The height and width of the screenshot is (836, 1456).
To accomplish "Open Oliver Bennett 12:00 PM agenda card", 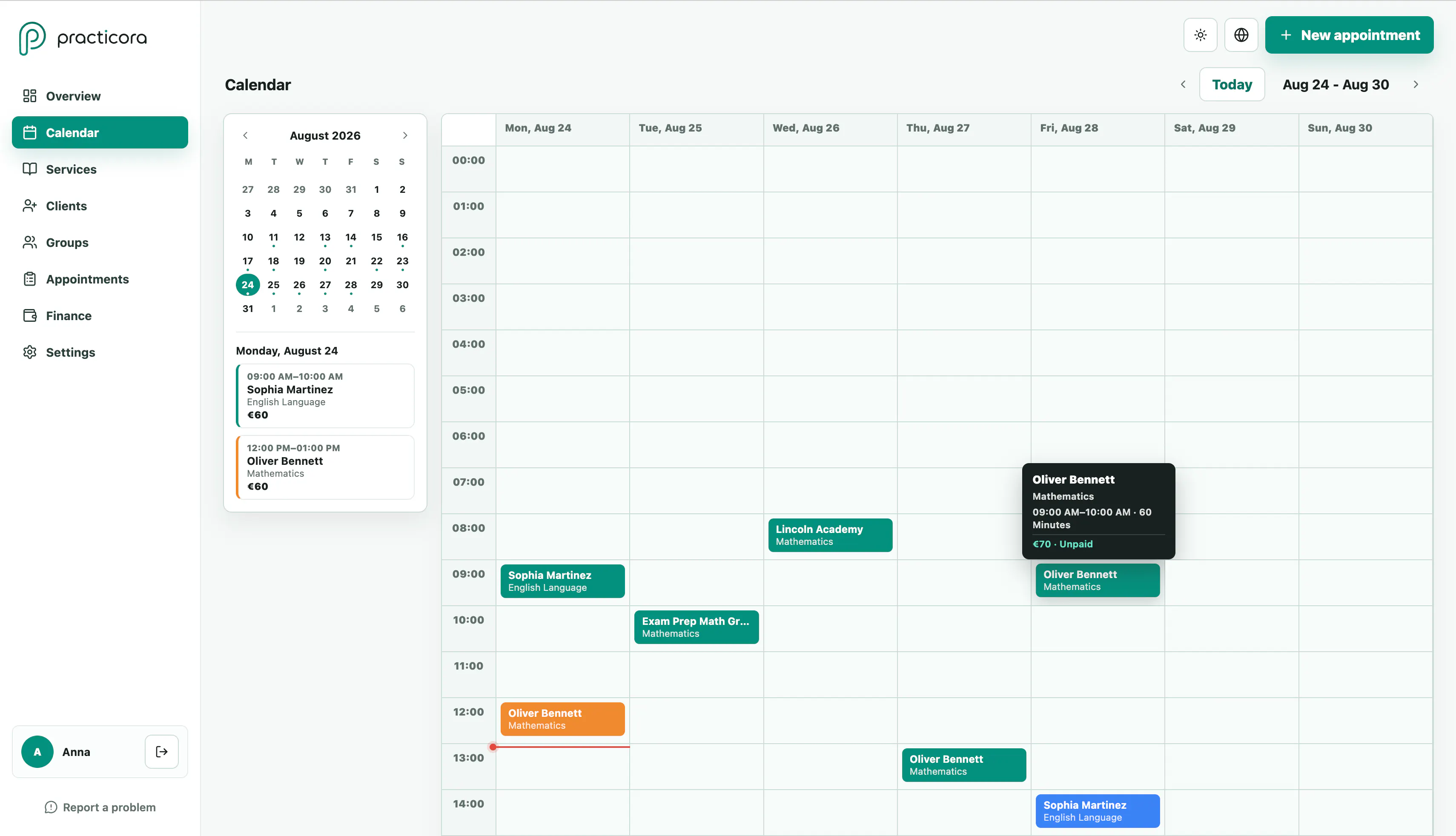I will tap(325, 467).
